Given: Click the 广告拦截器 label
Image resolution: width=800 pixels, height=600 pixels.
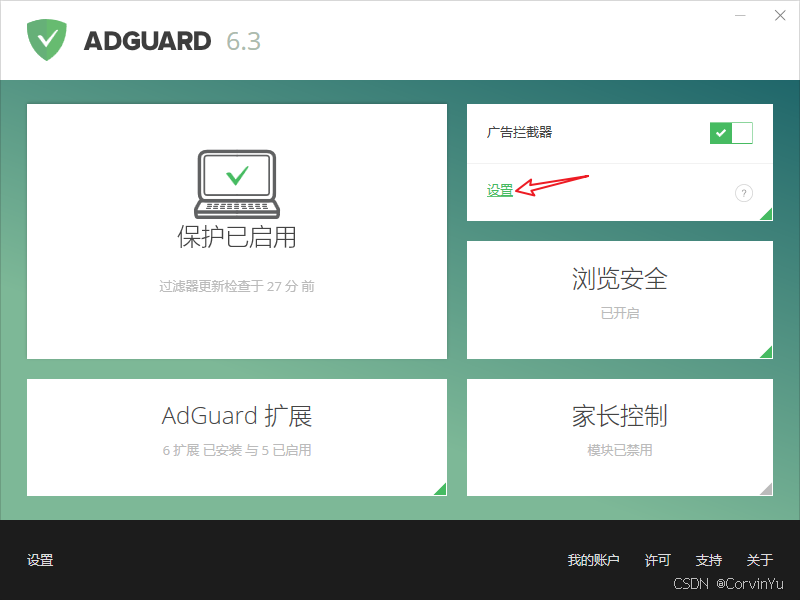Looking at the screenshot, I should click(x=519, y=133).
